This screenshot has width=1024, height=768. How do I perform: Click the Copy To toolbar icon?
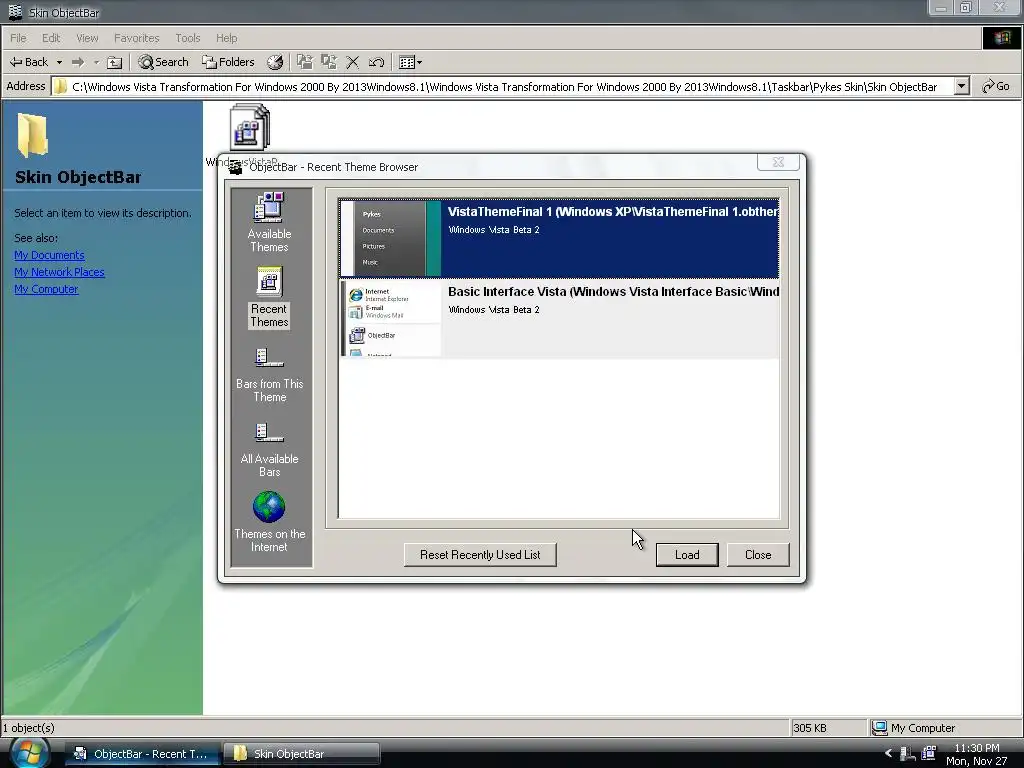click(328, 62)
